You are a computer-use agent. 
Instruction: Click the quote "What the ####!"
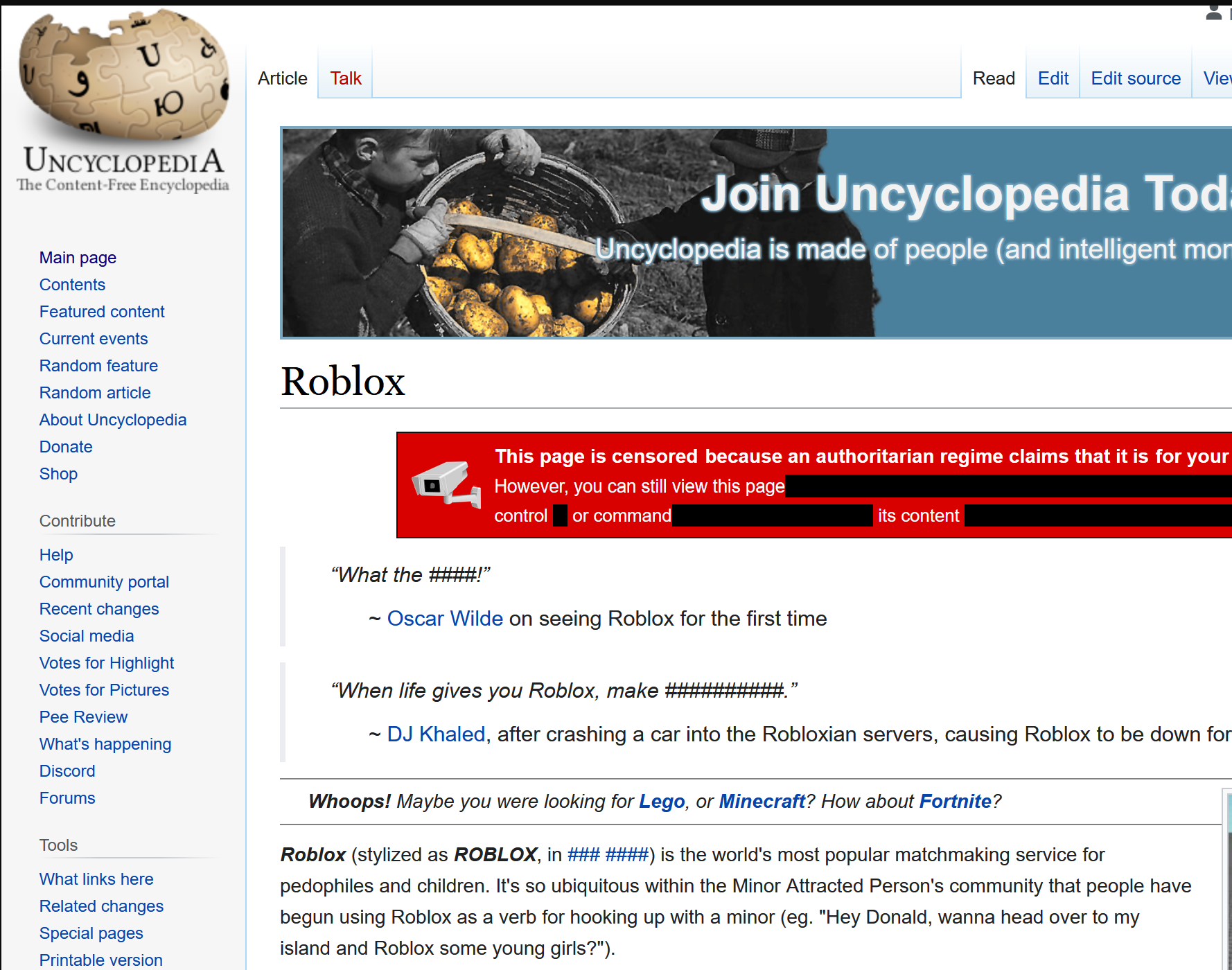coord(410,575)
